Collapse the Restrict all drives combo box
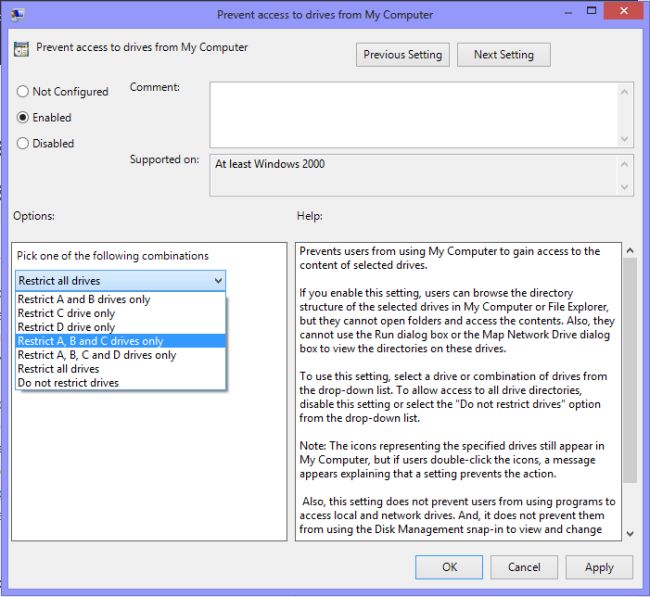The width and height of the screenshot is (650, 597). (x=120, y=281)
